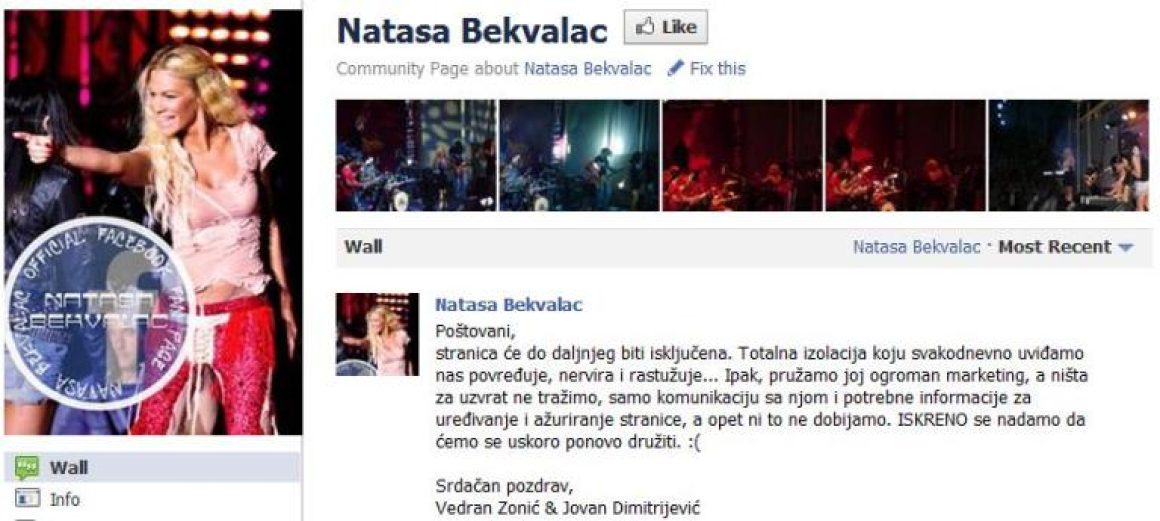Image resolution: width=1160 pixels, height=521 pixels.
Task: Select the Wall tab in left sidebar
Action: point(151,467)
